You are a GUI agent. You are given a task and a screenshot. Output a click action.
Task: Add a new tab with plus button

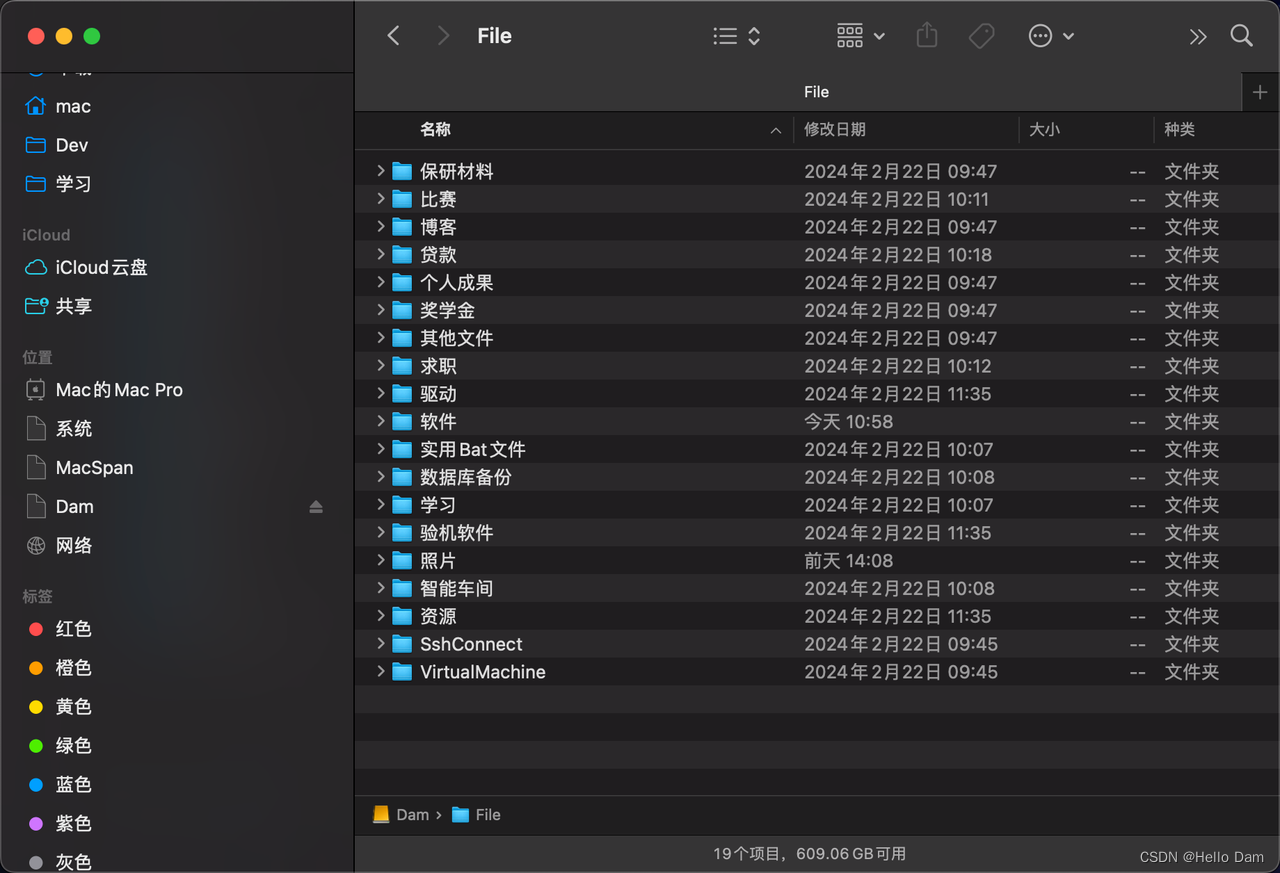1260,92
